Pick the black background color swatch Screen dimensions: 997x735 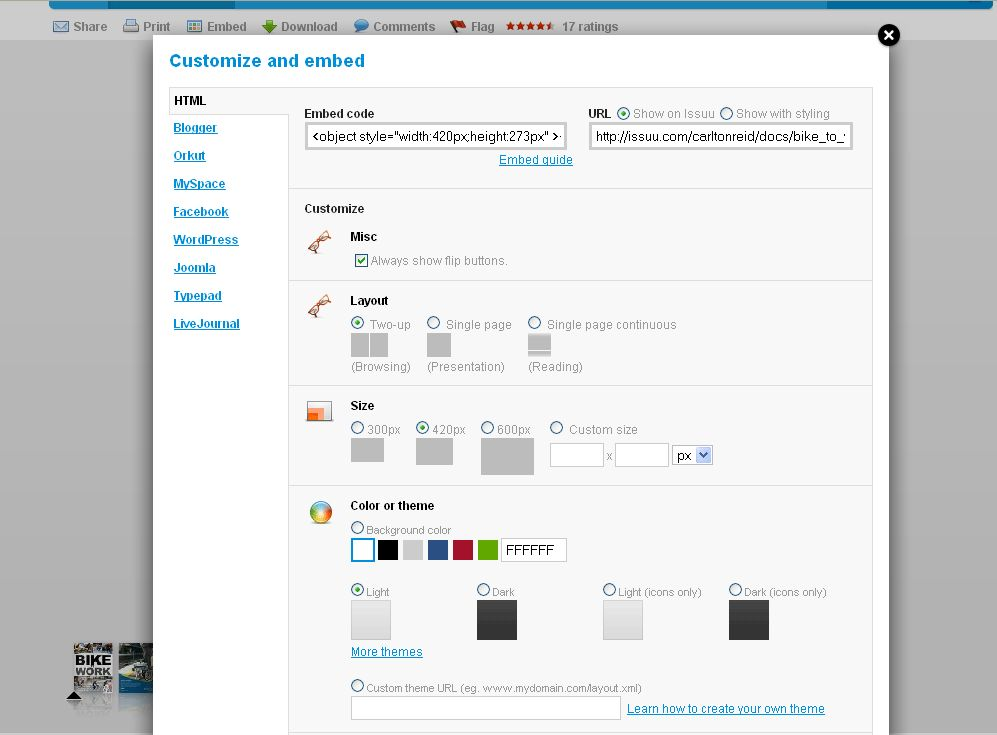pyautogui.click(x=388, y=550)
